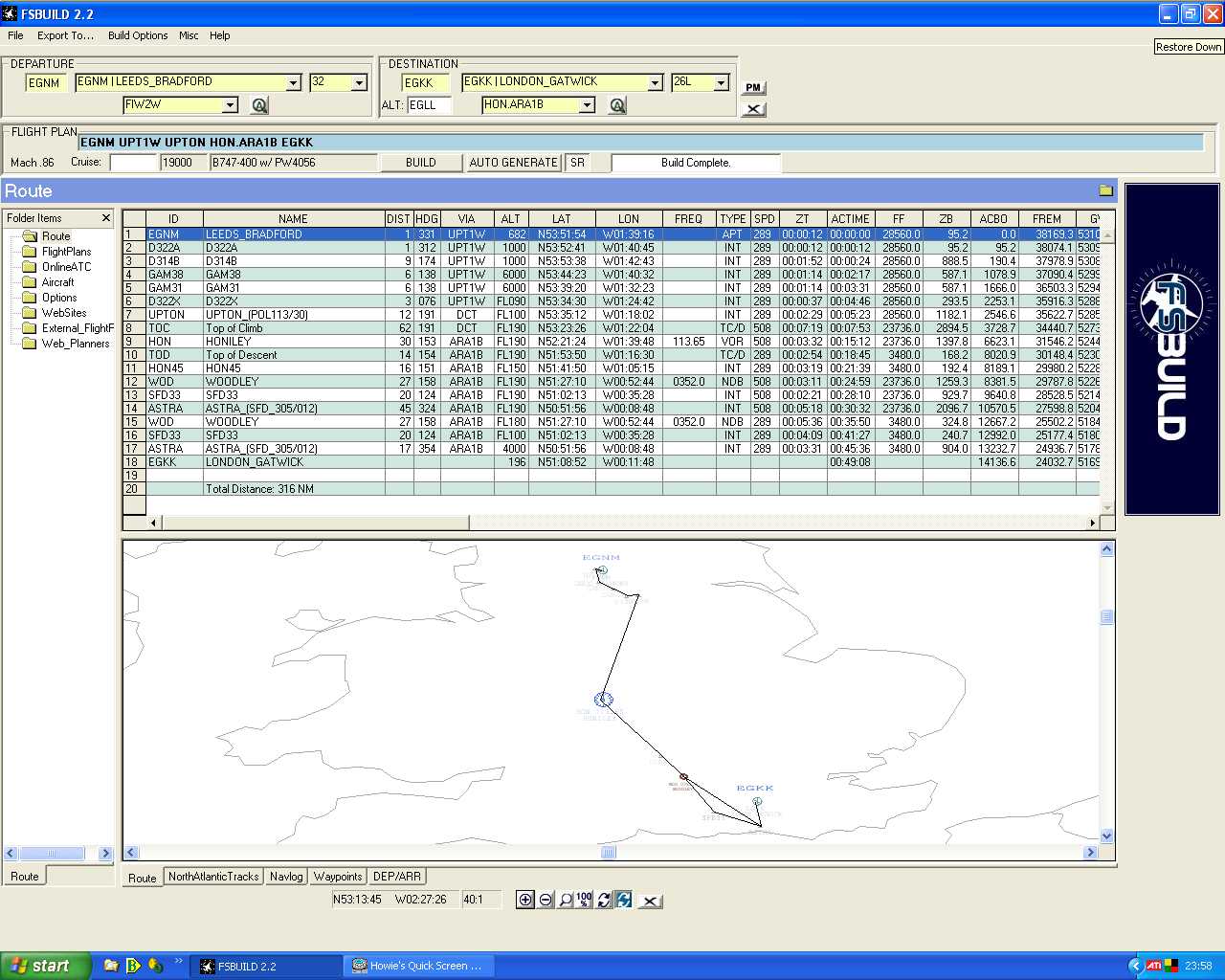Click the ATI tray icon
The height and width of the screenshot is (980, 1225).
(1154, 966)
